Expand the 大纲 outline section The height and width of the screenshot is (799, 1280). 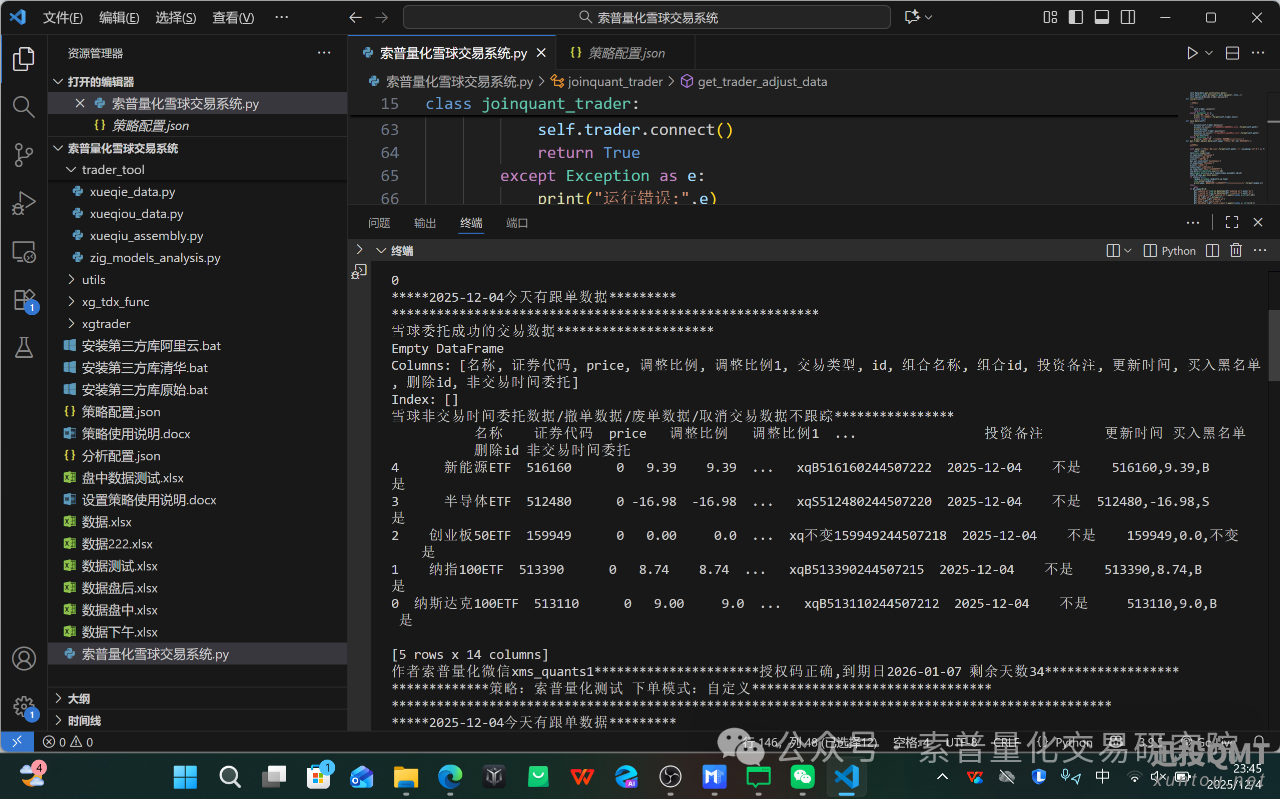79,699
